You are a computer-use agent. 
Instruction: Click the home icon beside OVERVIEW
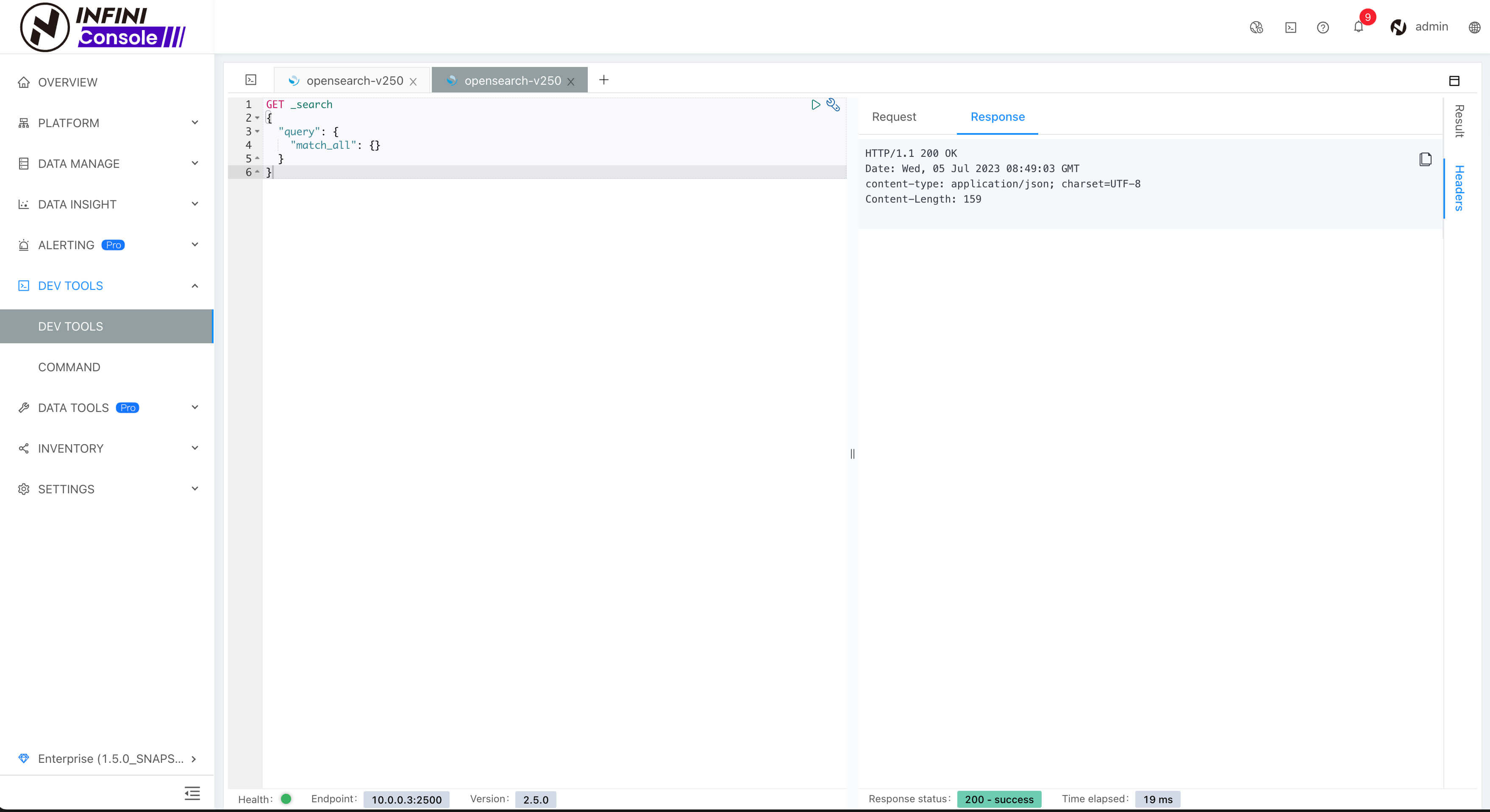[x=24, y=82]
